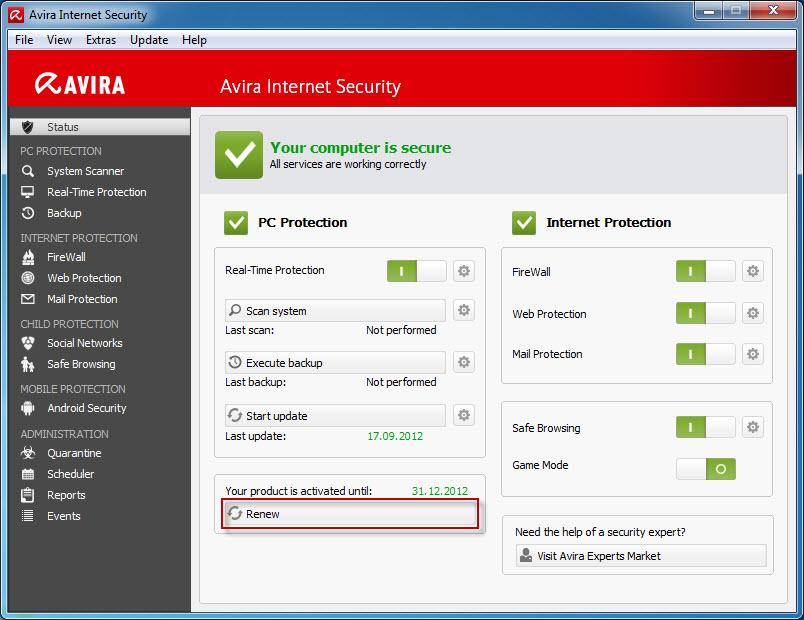
Task: Click the Reports clipboard icon
Action: click(x=28, y=495)
